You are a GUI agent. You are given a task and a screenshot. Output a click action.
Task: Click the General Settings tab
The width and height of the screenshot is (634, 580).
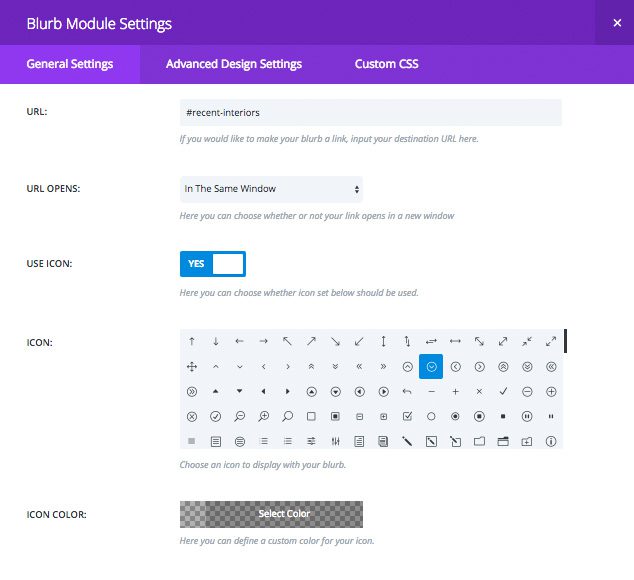[70, 64]
